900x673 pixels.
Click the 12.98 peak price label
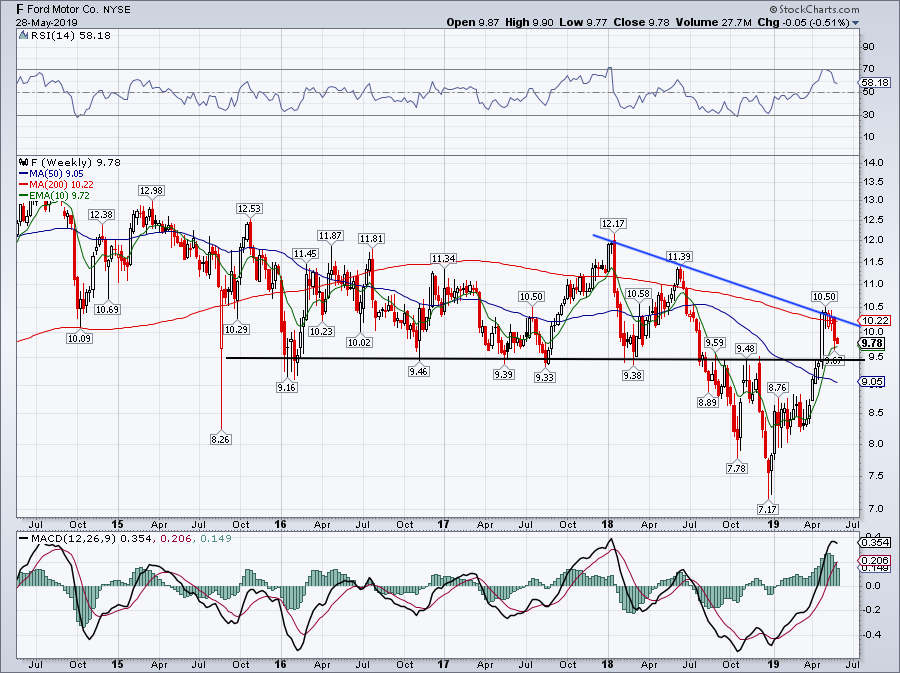click(x=151, y=190)
